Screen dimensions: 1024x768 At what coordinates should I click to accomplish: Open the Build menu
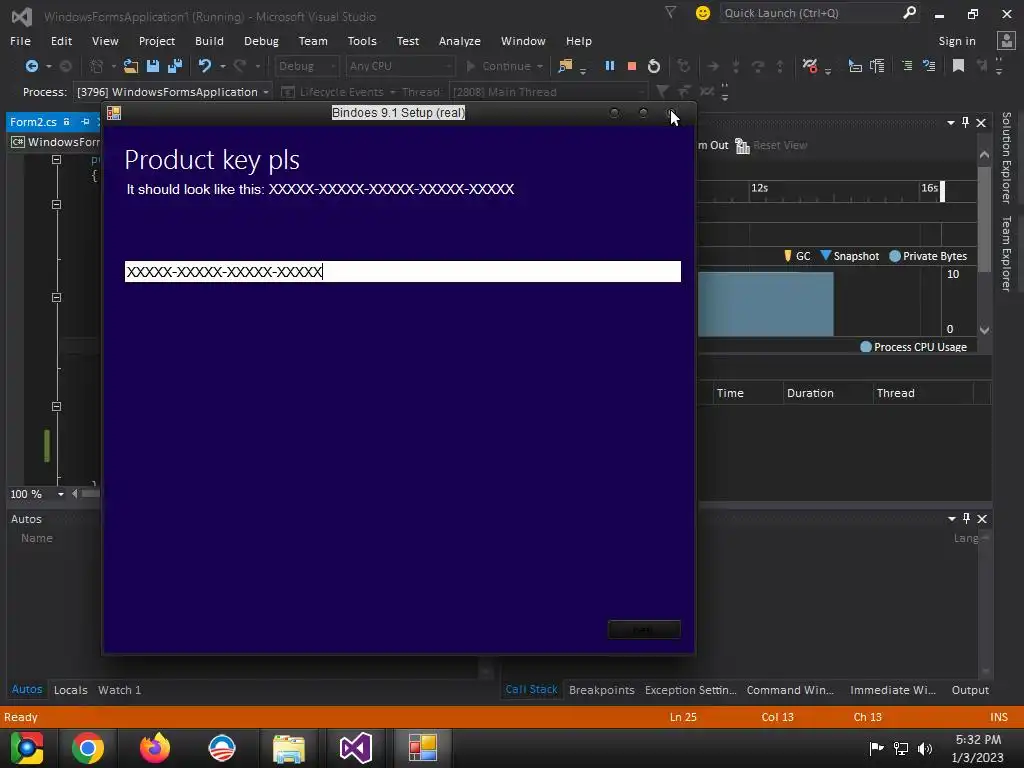pyautogui.click(x=209, y=40)
